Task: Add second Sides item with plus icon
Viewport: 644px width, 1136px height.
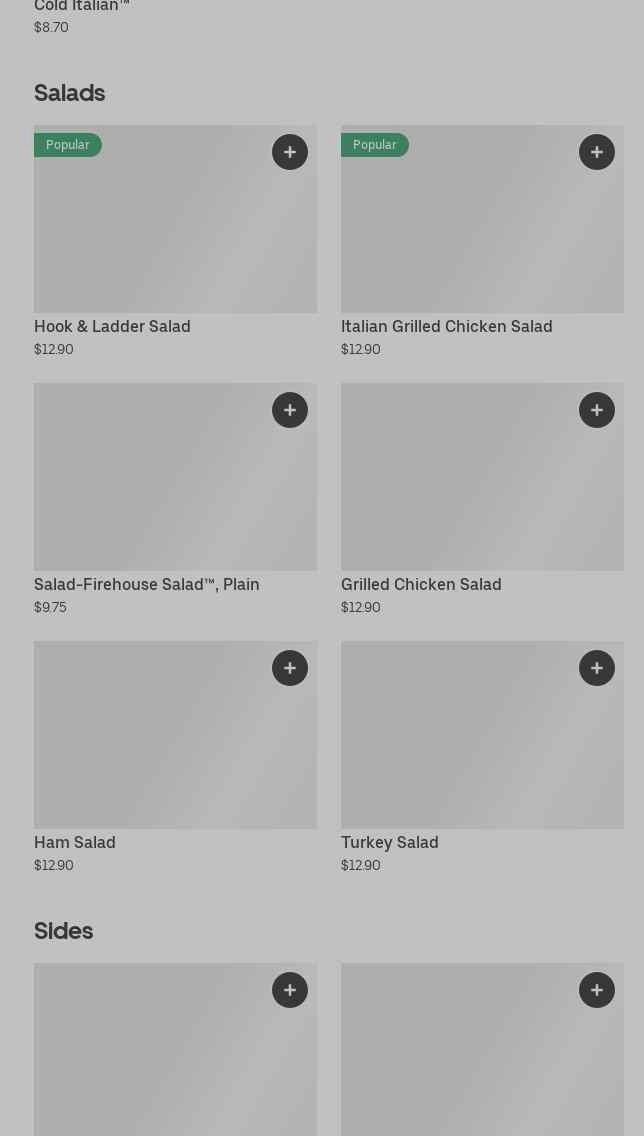Action: [x=597, y=990]
